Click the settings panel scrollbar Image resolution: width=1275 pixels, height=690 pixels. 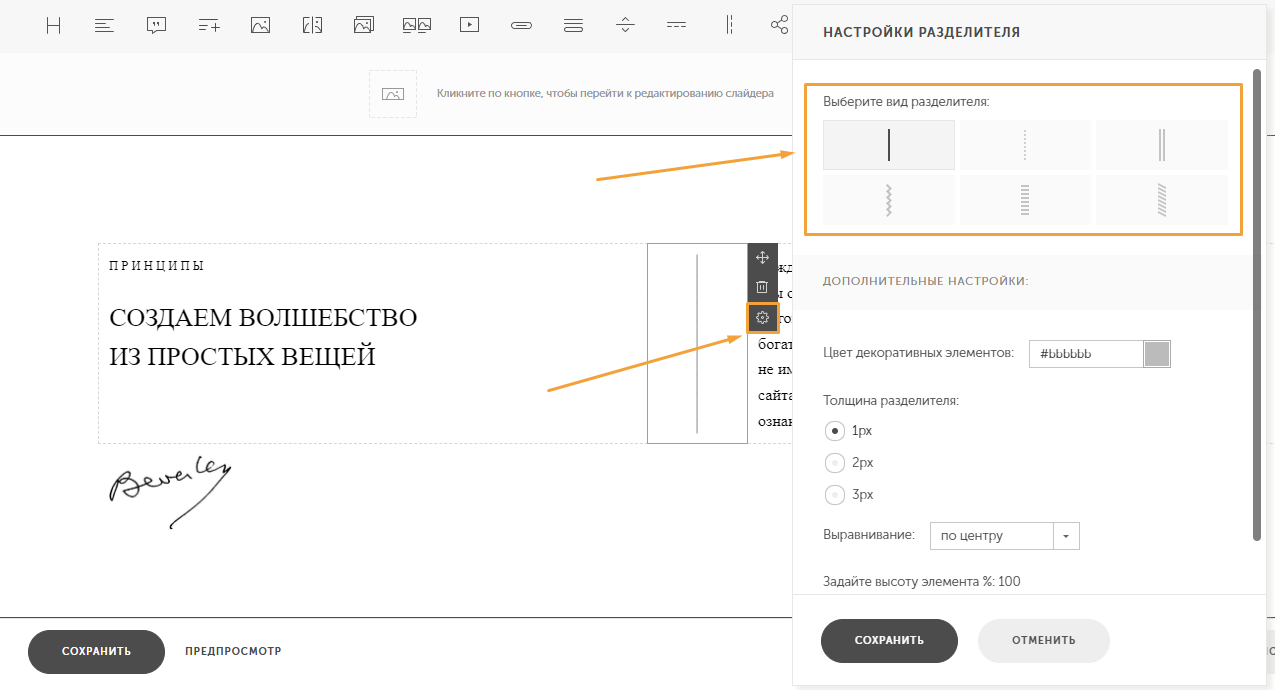click(1257, 305)
